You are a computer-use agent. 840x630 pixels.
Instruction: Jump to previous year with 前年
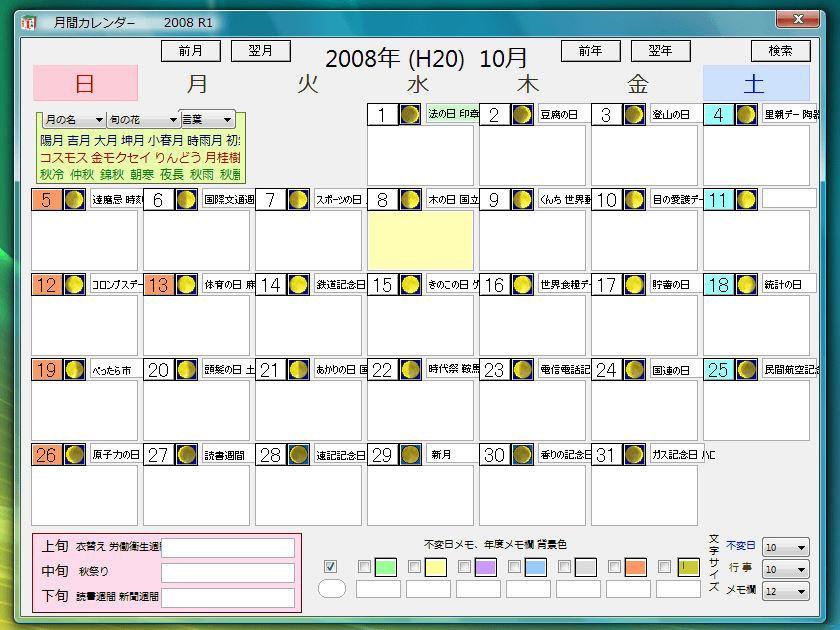click(x=590, y=51)
